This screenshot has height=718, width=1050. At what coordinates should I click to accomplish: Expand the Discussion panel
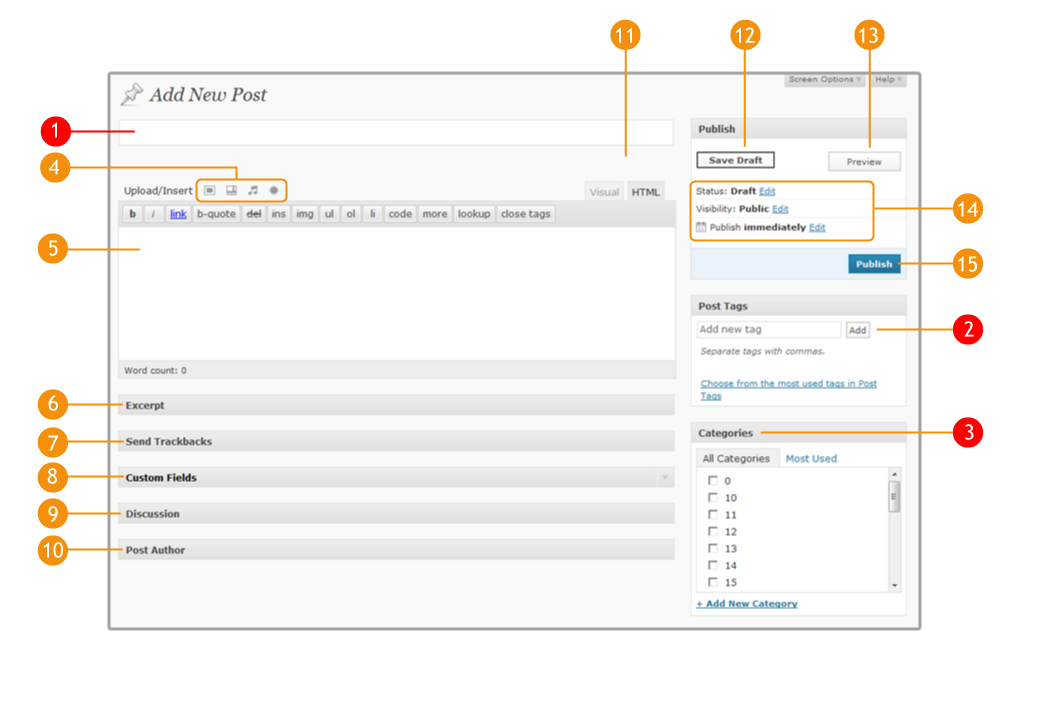pos(396,514)
